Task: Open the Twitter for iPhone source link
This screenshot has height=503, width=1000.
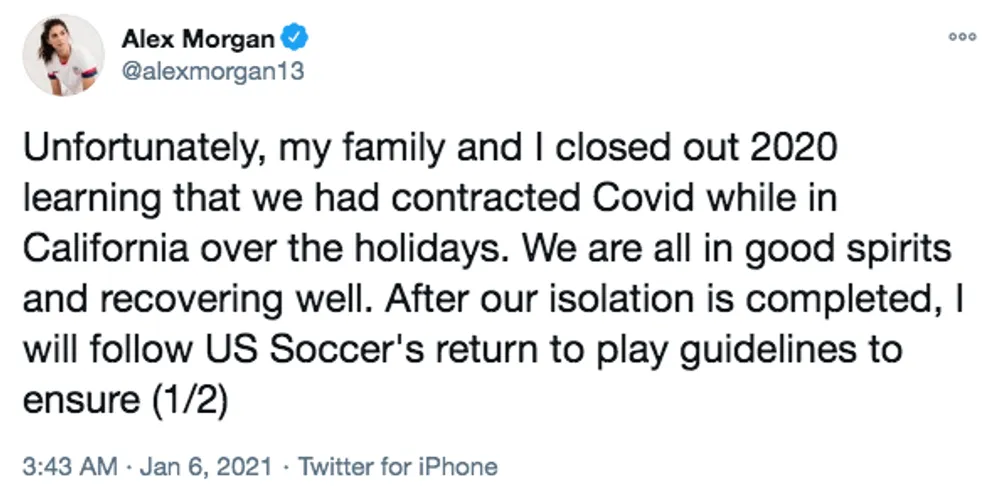Action: [398, 467]
